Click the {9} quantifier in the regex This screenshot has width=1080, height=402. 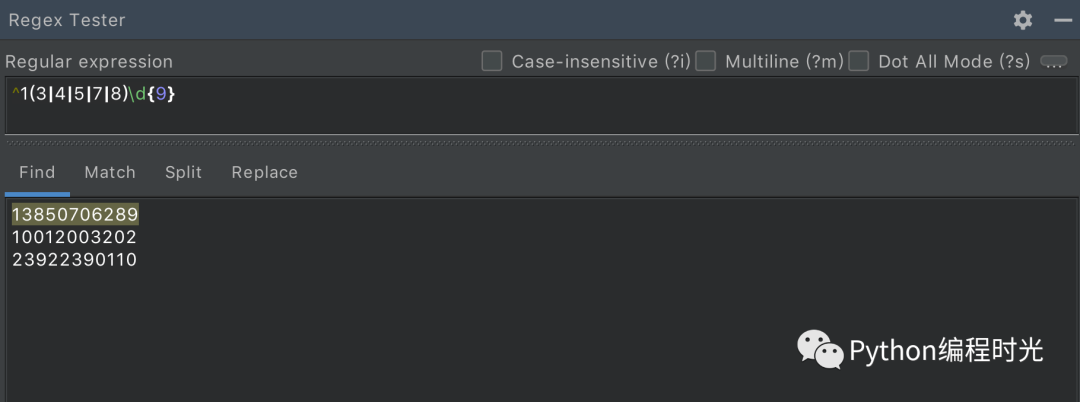tap(164, 94)
